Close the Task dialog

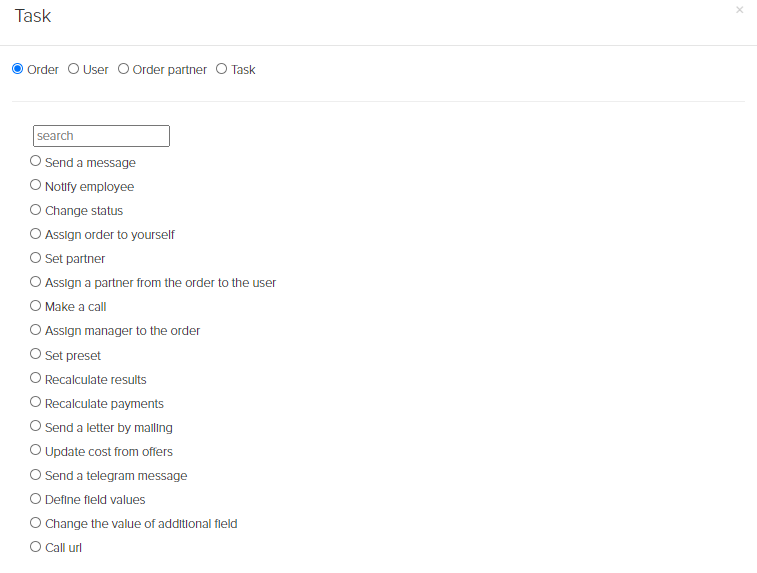739,10
